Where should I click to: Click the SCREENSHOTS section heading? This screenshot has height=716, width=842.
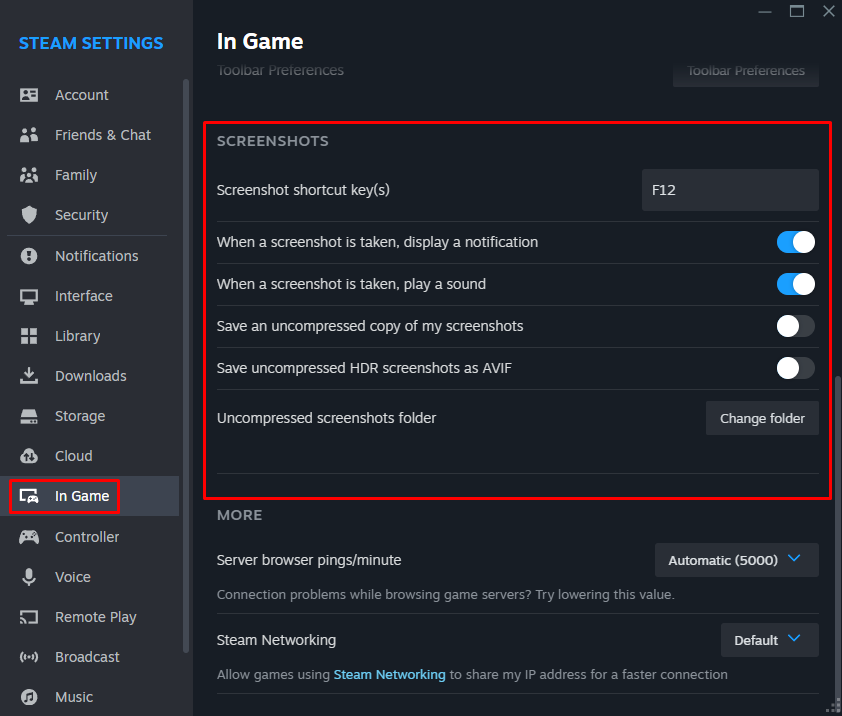(x=272, y=141)
